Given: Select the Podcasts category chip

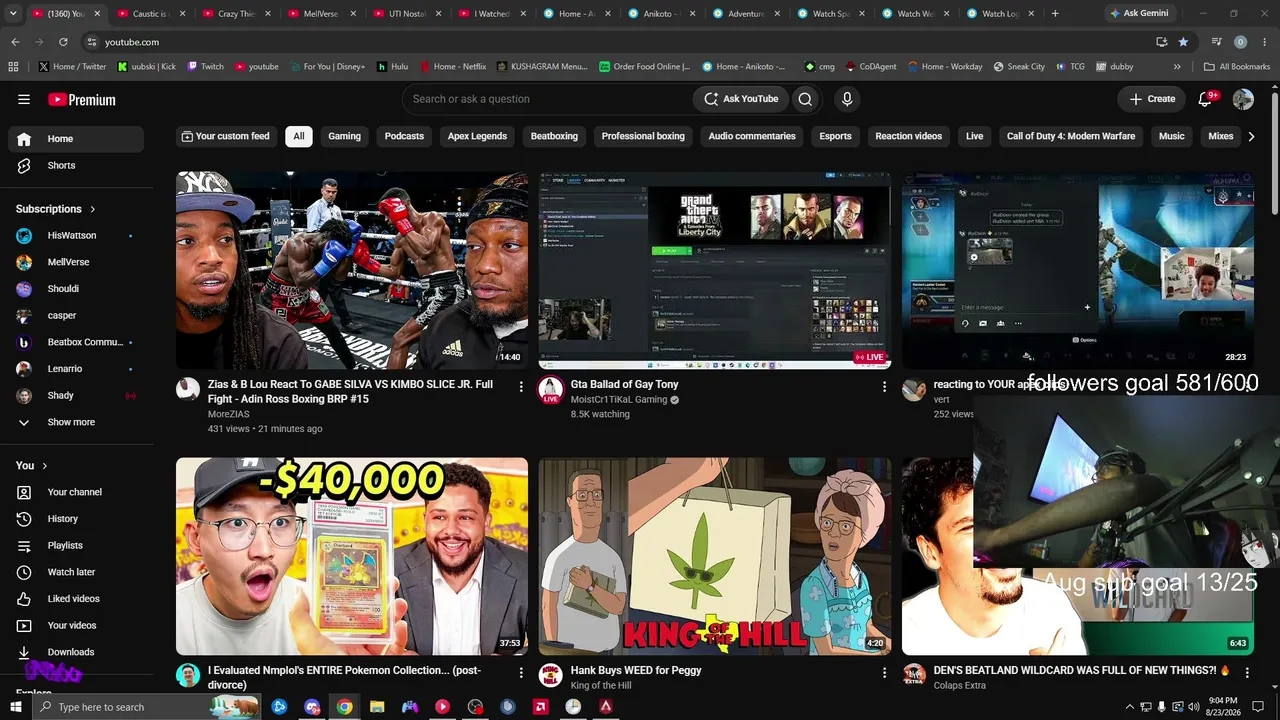Looking at the screenshot, I should pyautogui.click(x=404, y=136).
